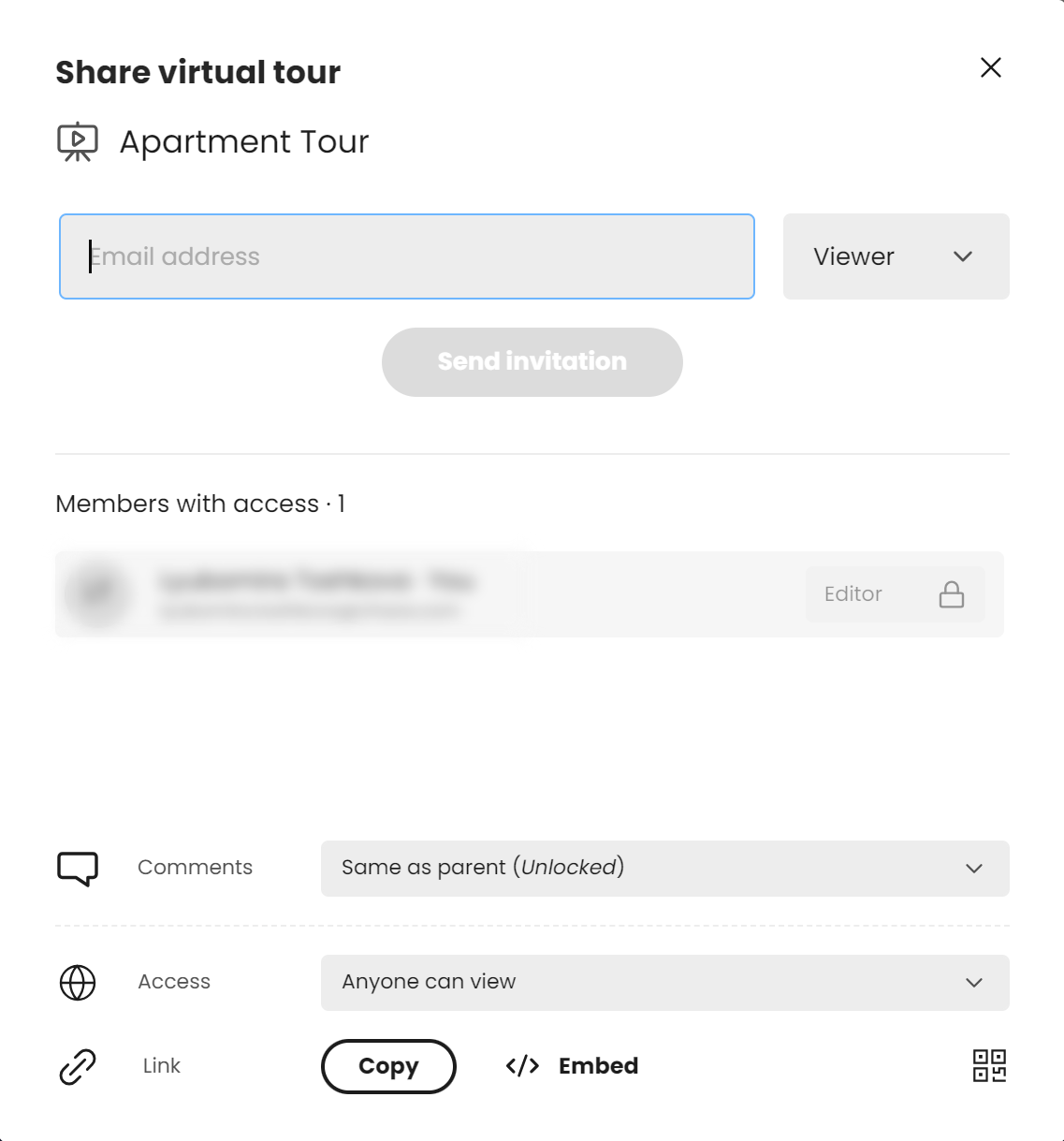
Task: Click the lock icon beside Editor
Action: [x=952, y=594]
